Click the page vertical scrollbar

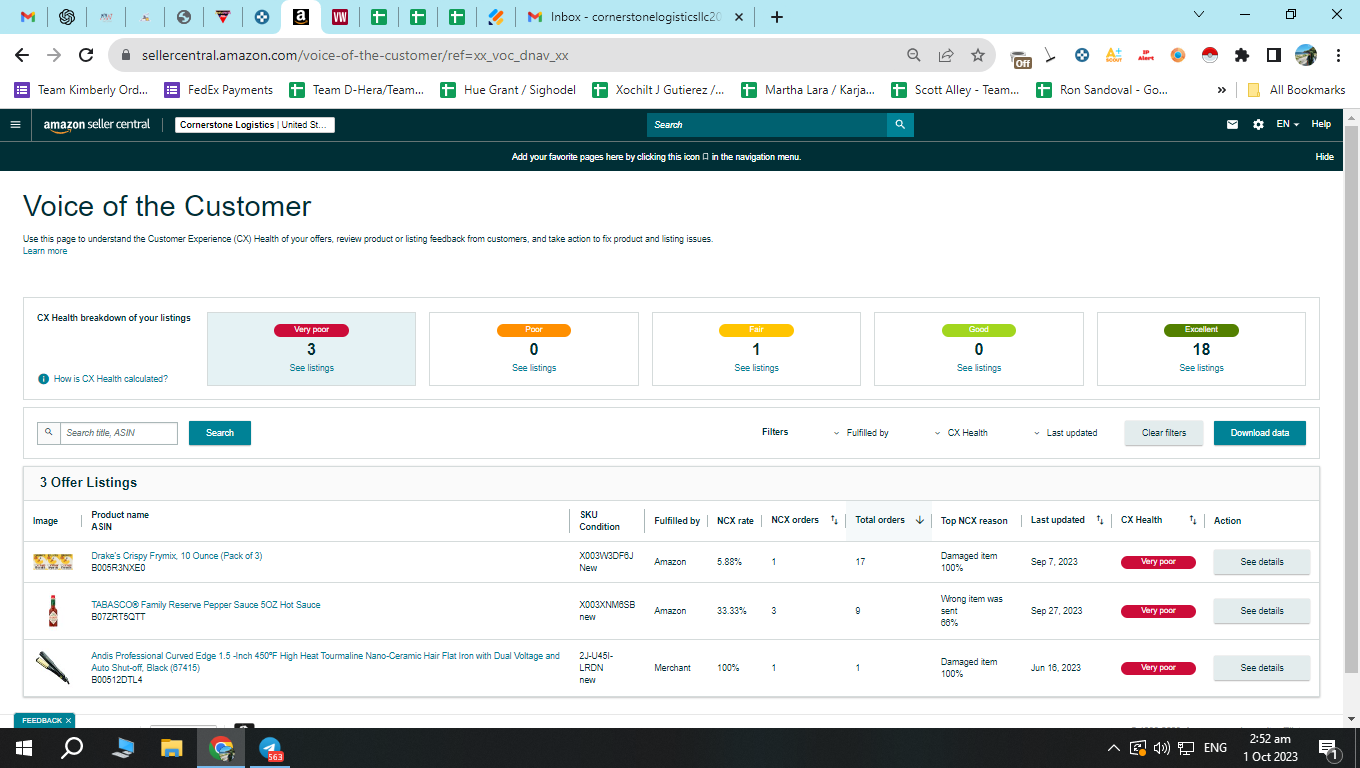(x=1351, y=400)
